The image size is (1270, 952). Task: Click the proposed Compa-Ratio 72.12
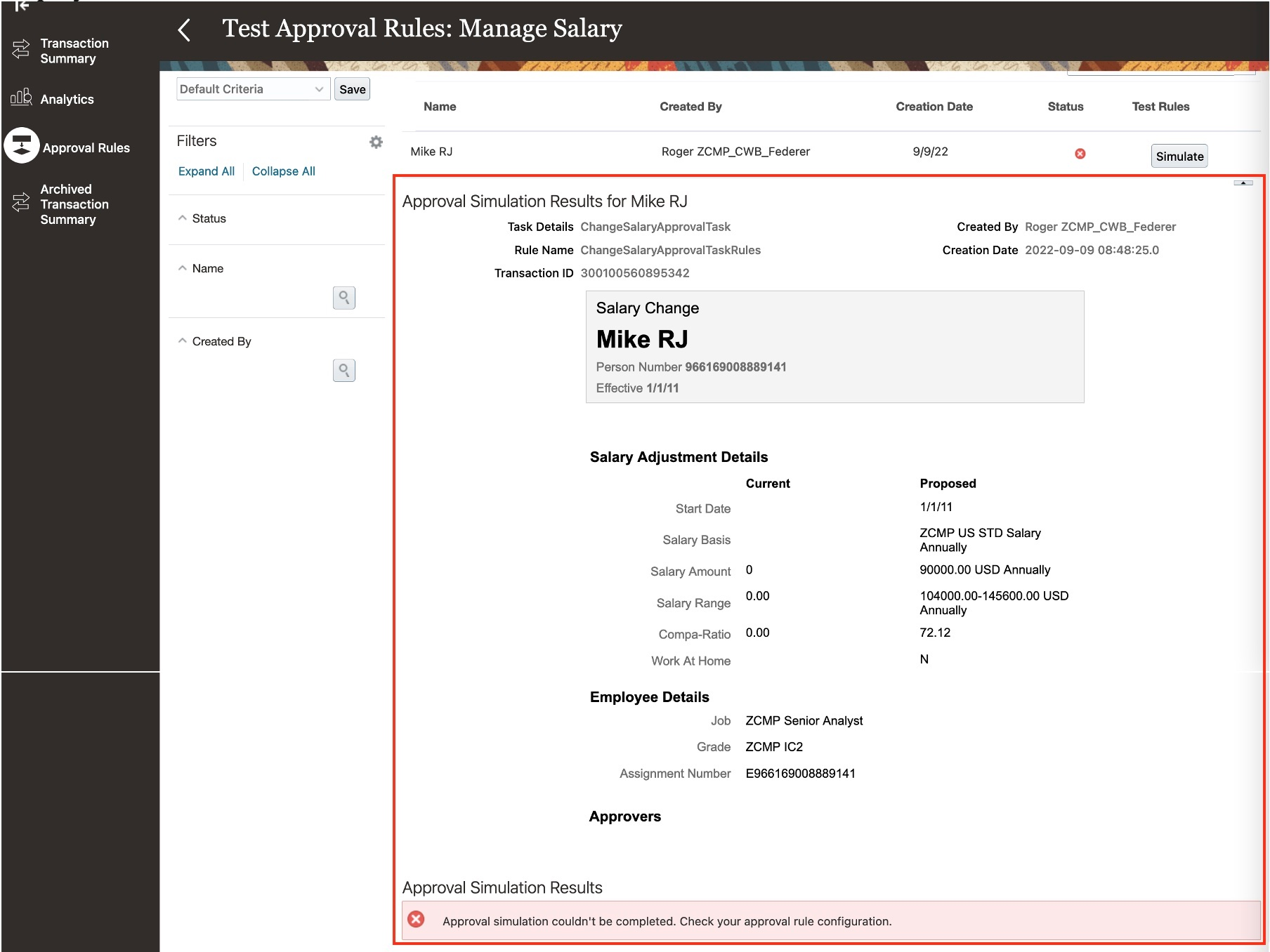[x=935, y=633]
